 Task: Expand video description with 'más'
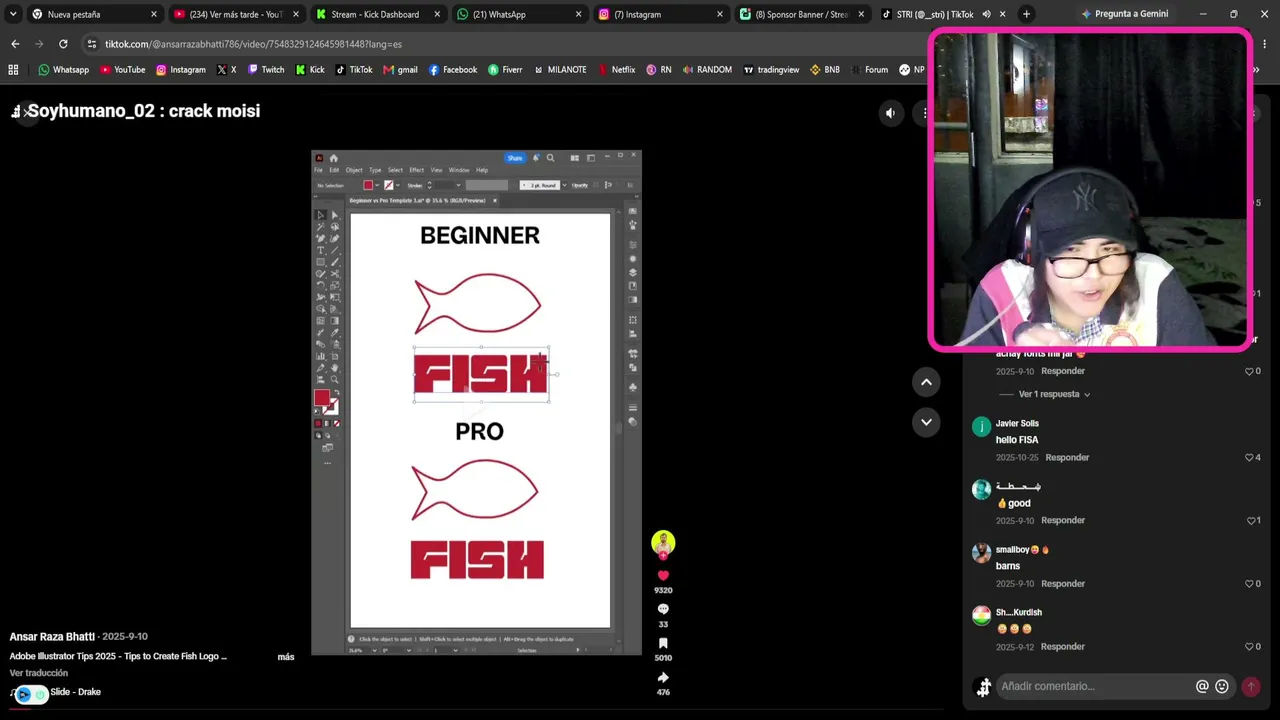point(286,657)
